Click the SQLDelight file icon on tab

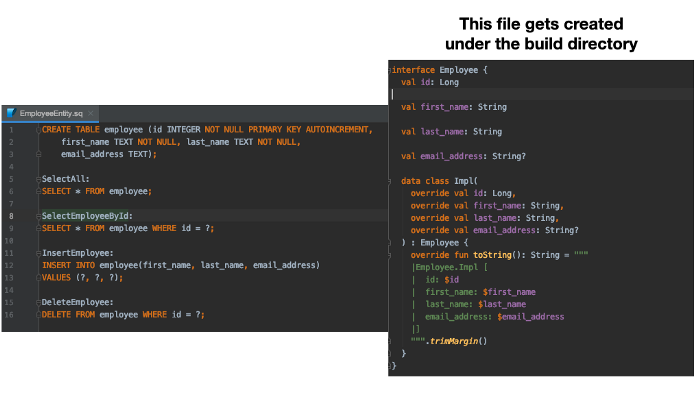[x=12, y=113]
